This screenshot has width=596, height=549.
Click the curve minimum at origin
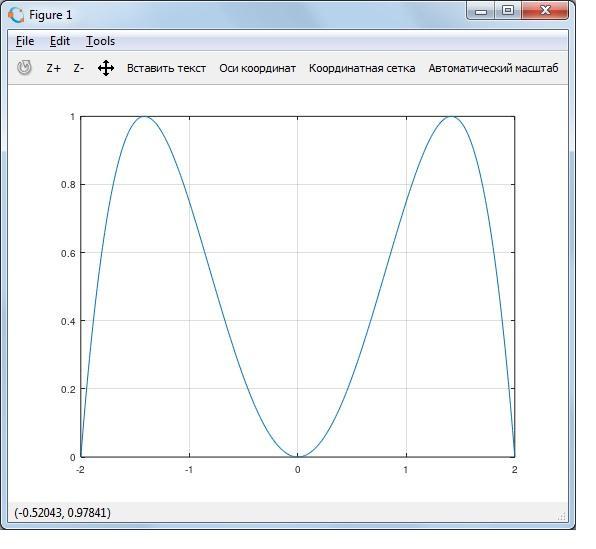298,456
